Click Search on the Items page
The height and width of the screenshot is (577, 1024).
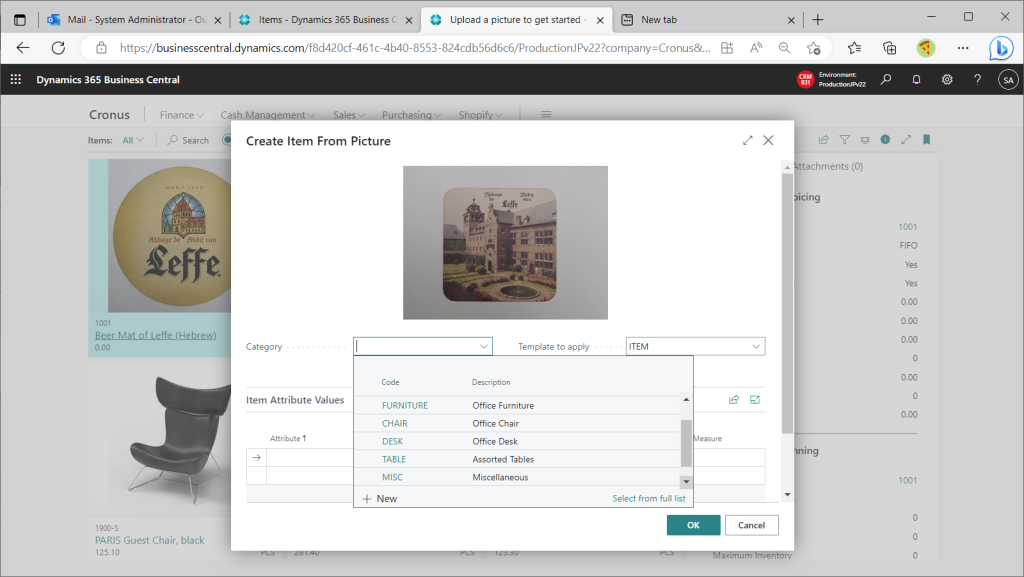pyautogui.click(x=188, y=140)
